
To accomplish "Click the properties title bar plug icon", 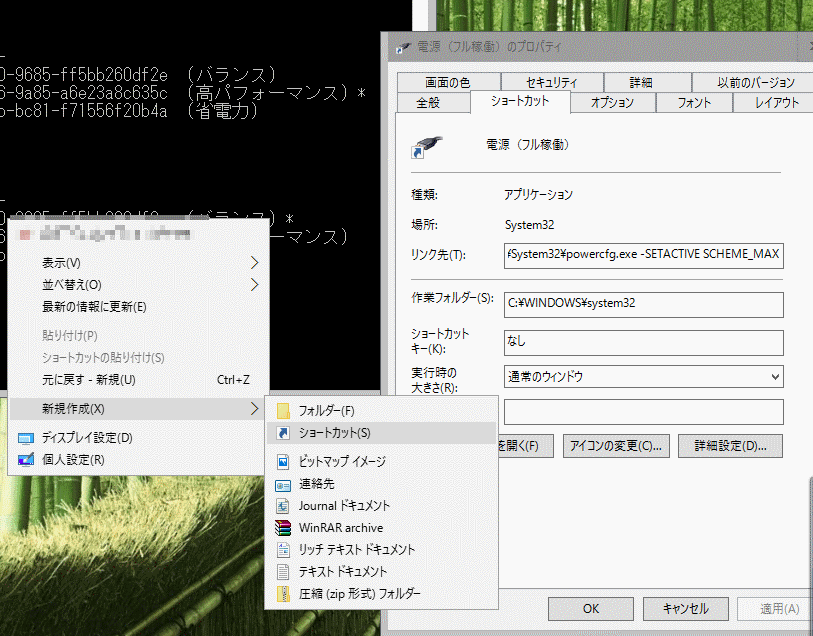I will pos(403,47).
